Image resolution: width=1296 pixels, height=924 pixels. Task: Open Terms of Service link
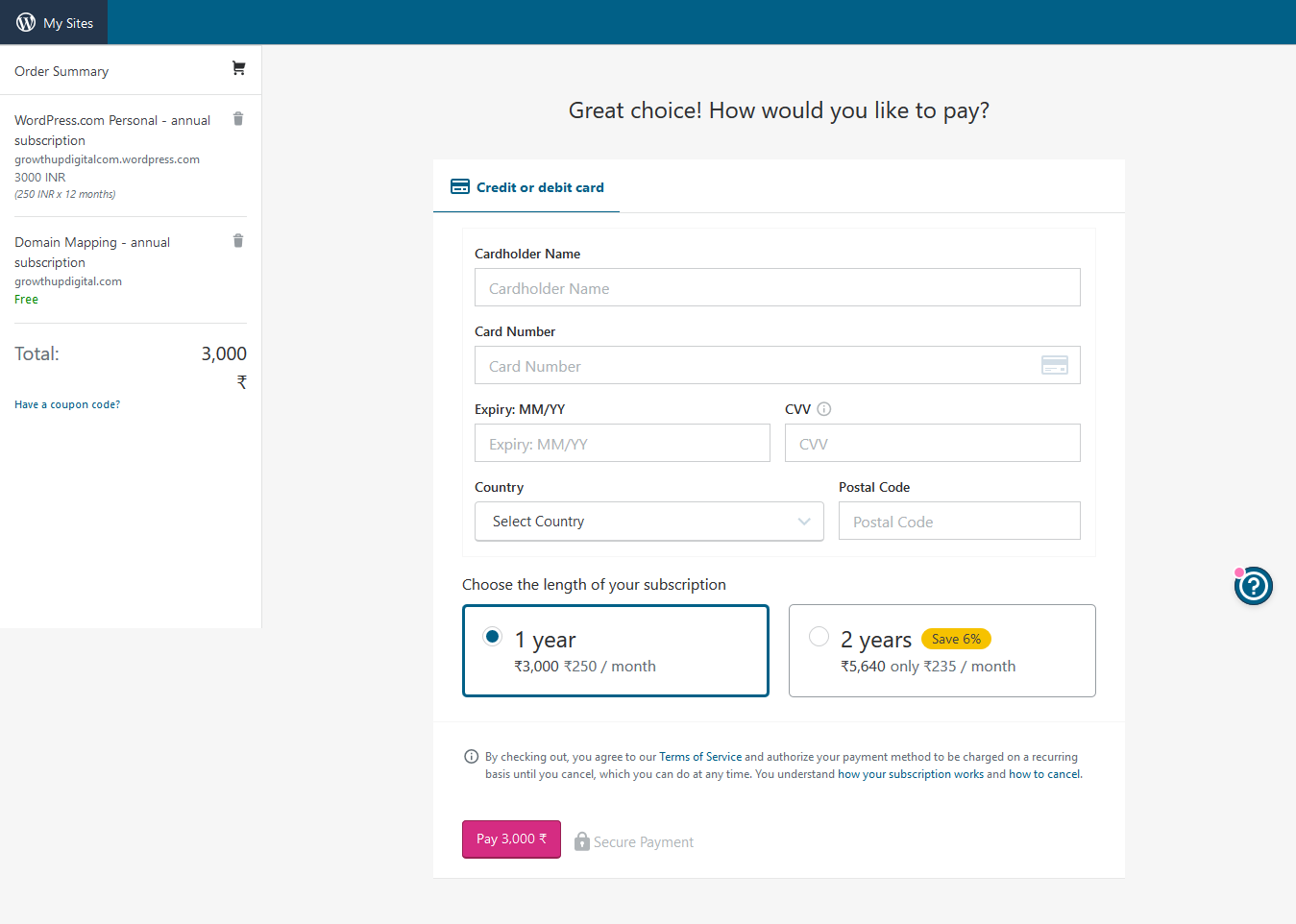tap(700, 757)
